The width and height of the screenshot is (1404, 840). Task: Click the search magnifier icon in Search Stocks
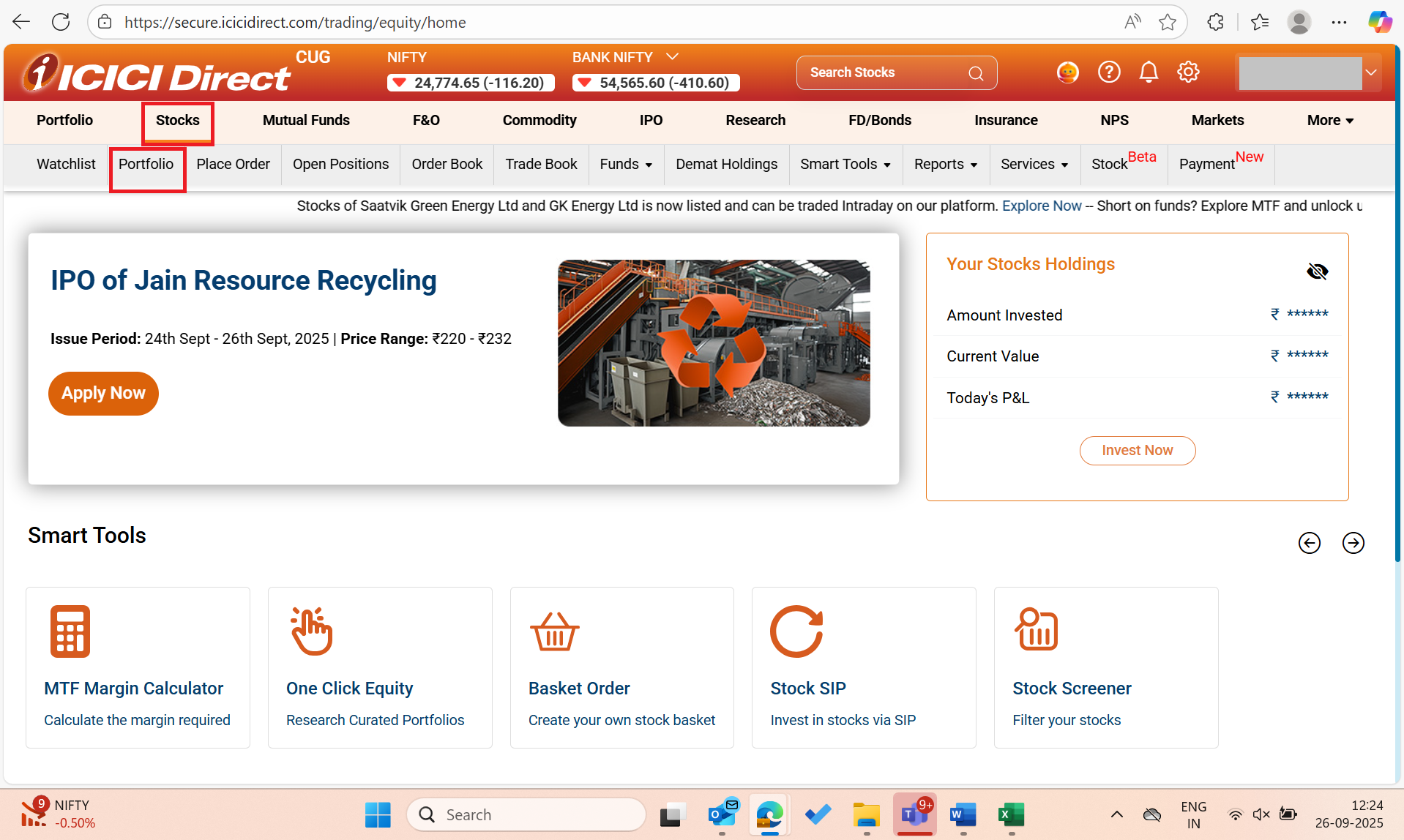(976, 73)
